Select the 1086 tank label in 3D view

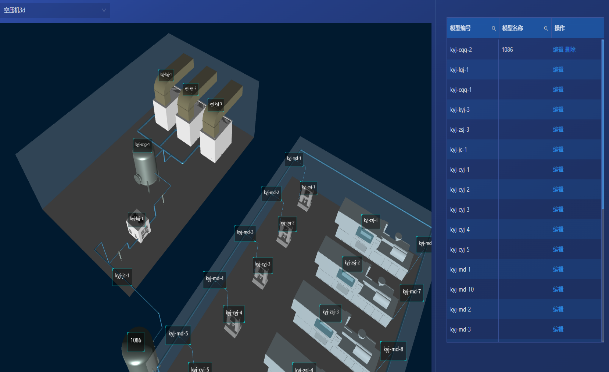coord(136,340)
